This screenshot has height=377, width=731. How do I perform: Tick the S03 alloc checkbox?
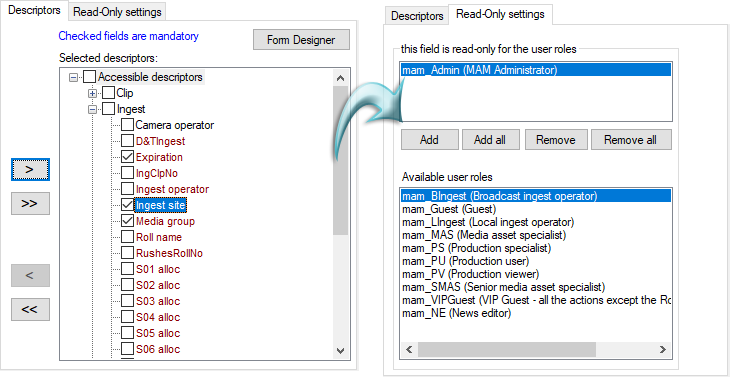(127, 301)
